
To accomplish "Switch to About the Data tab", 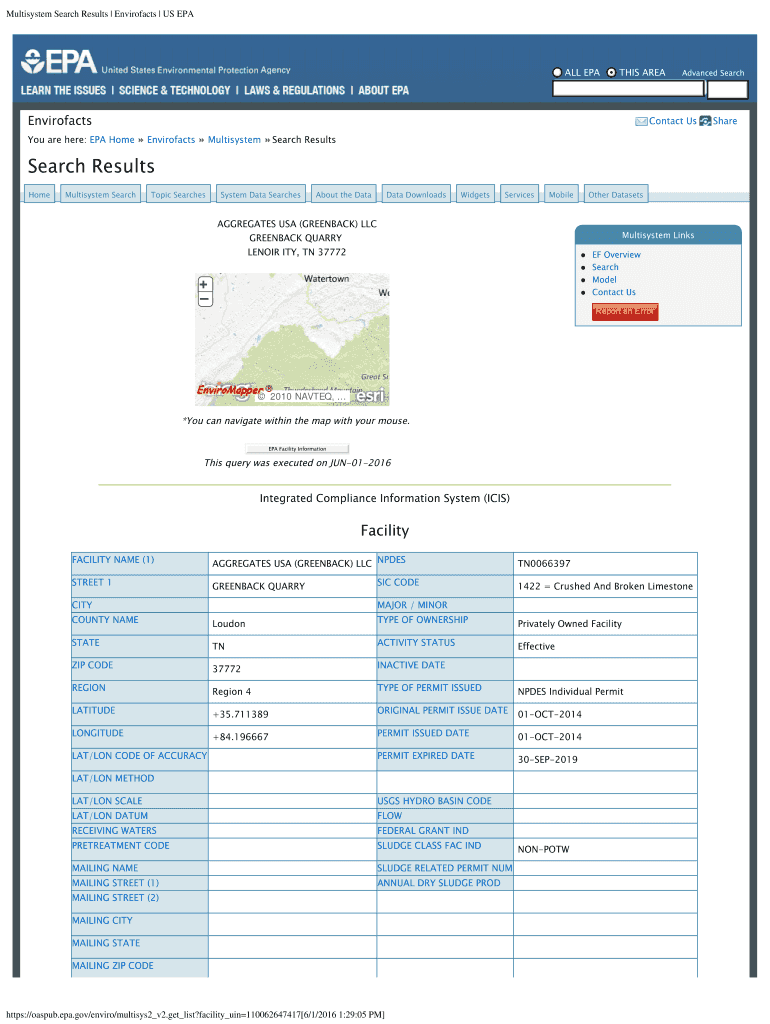I will tap(344, 195).
